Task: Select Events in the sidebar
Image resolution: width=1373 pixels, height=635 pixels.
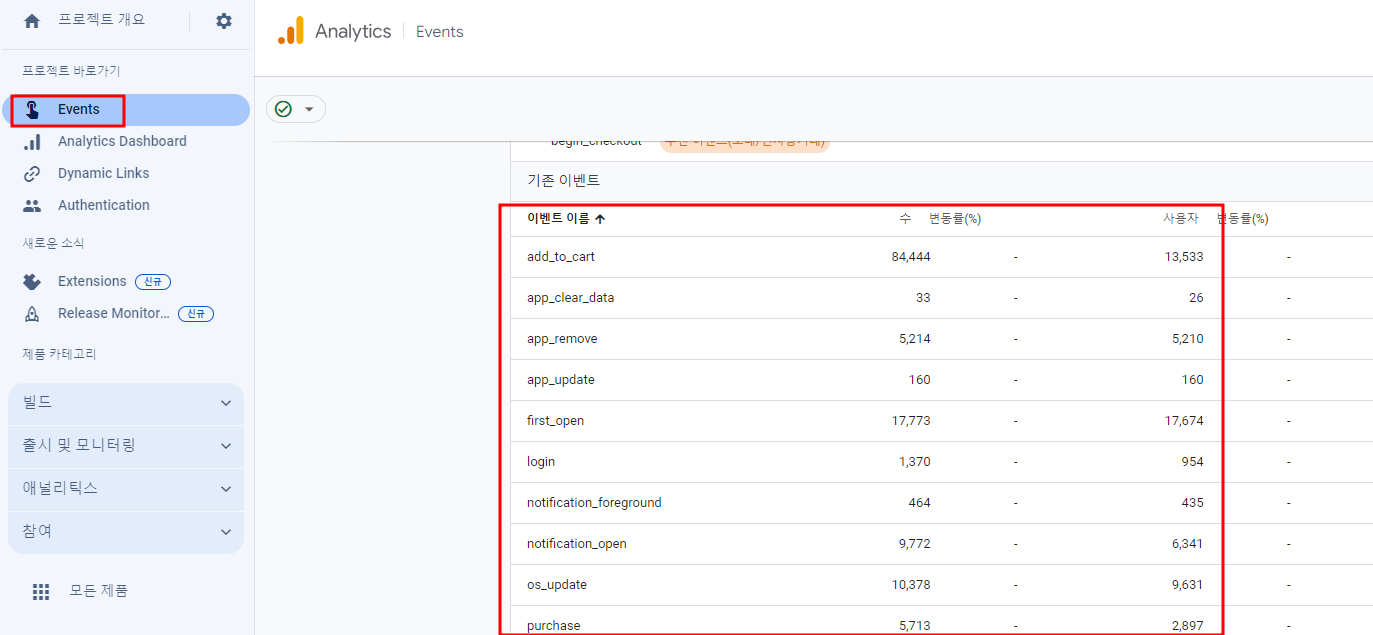Action: coord(128,110)
